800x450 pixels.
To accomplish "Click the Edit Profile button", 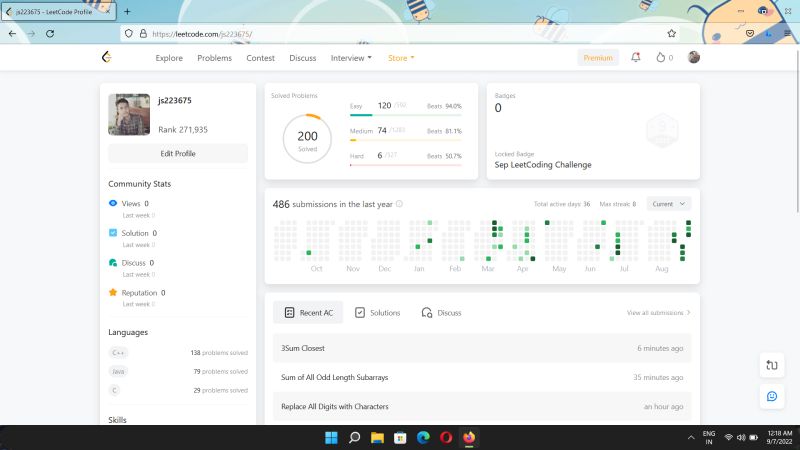I will [178, 154].
